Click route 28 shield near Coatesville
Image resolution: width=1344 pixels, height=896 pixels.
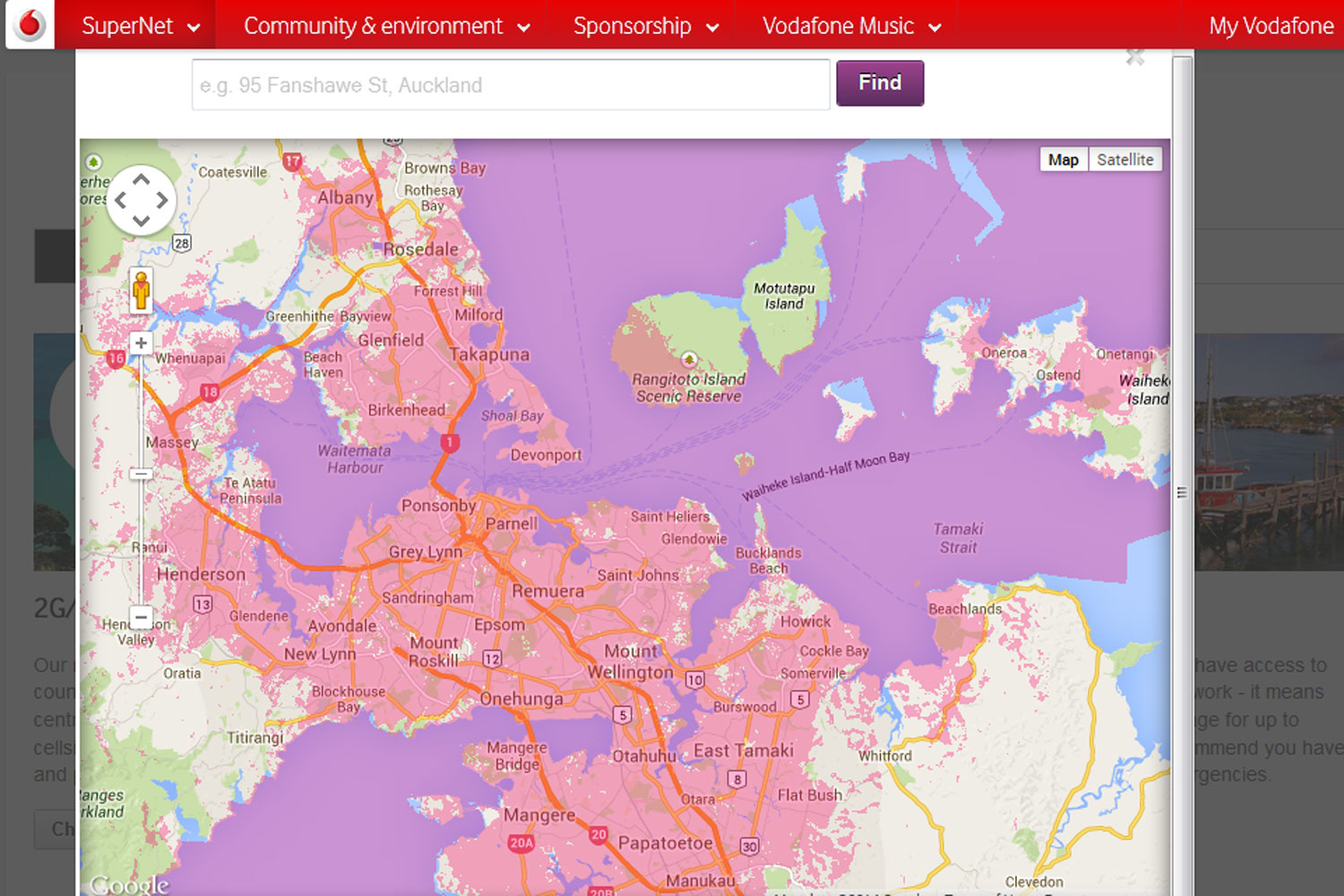[182, 243]
